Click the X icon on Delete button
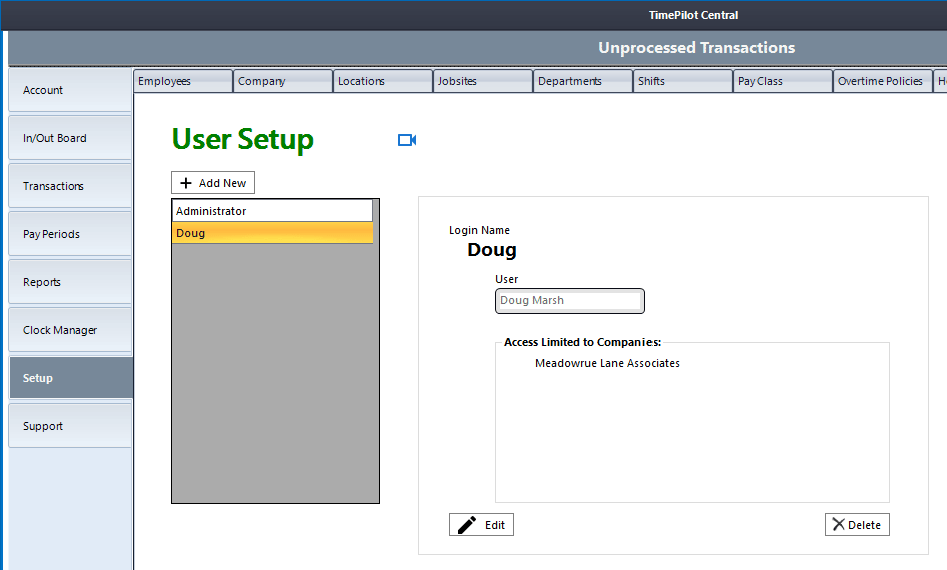 838,525
